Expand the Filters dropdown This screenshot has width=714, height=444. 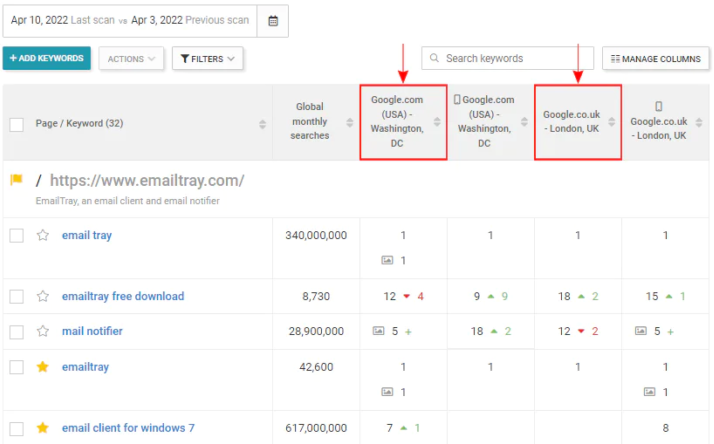point(208,59)
